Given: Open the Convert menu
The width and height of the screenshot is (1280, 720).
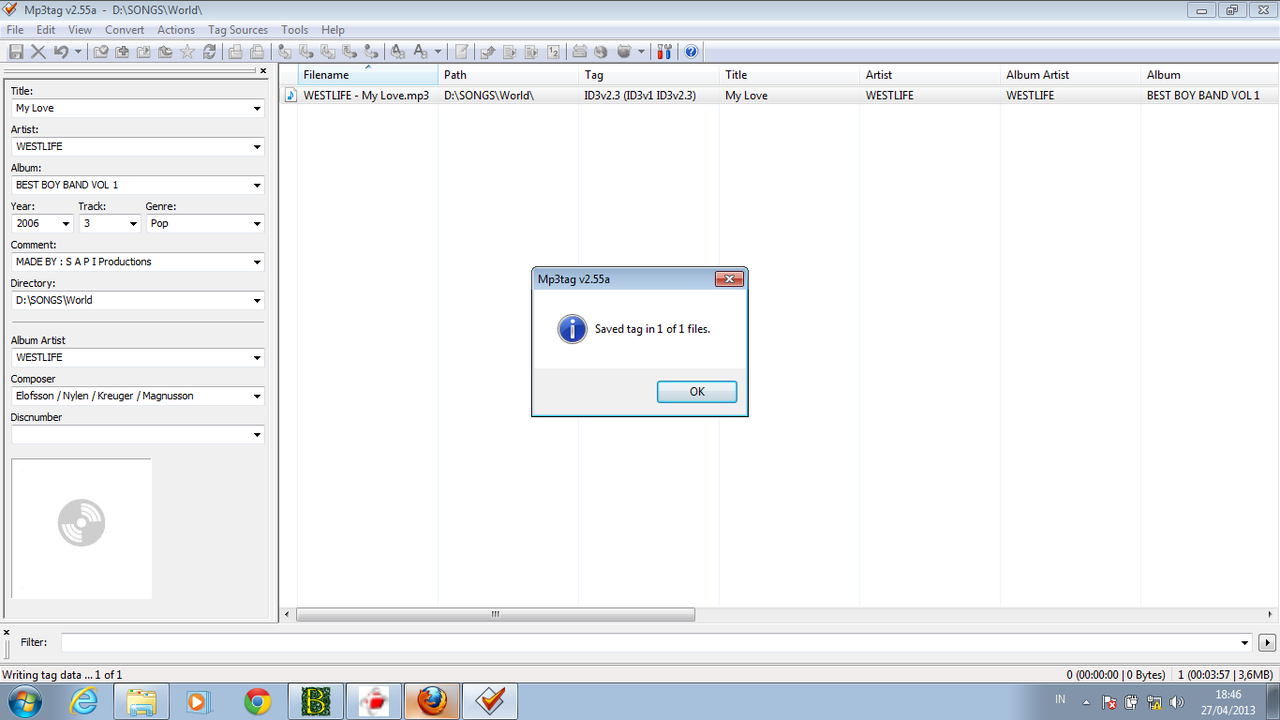Looking at the screenshot, I should [x=125, y=30].
